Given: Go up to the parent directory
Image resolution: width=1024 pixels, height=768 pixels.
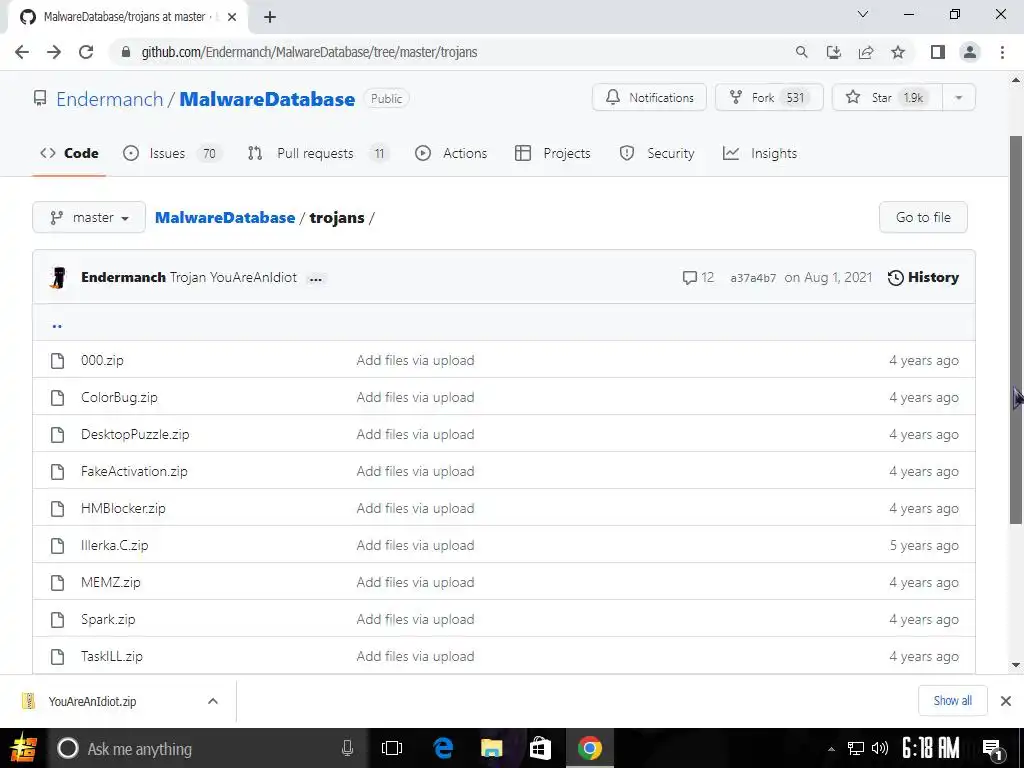Looking at the screenshot, I should [57, 325].
